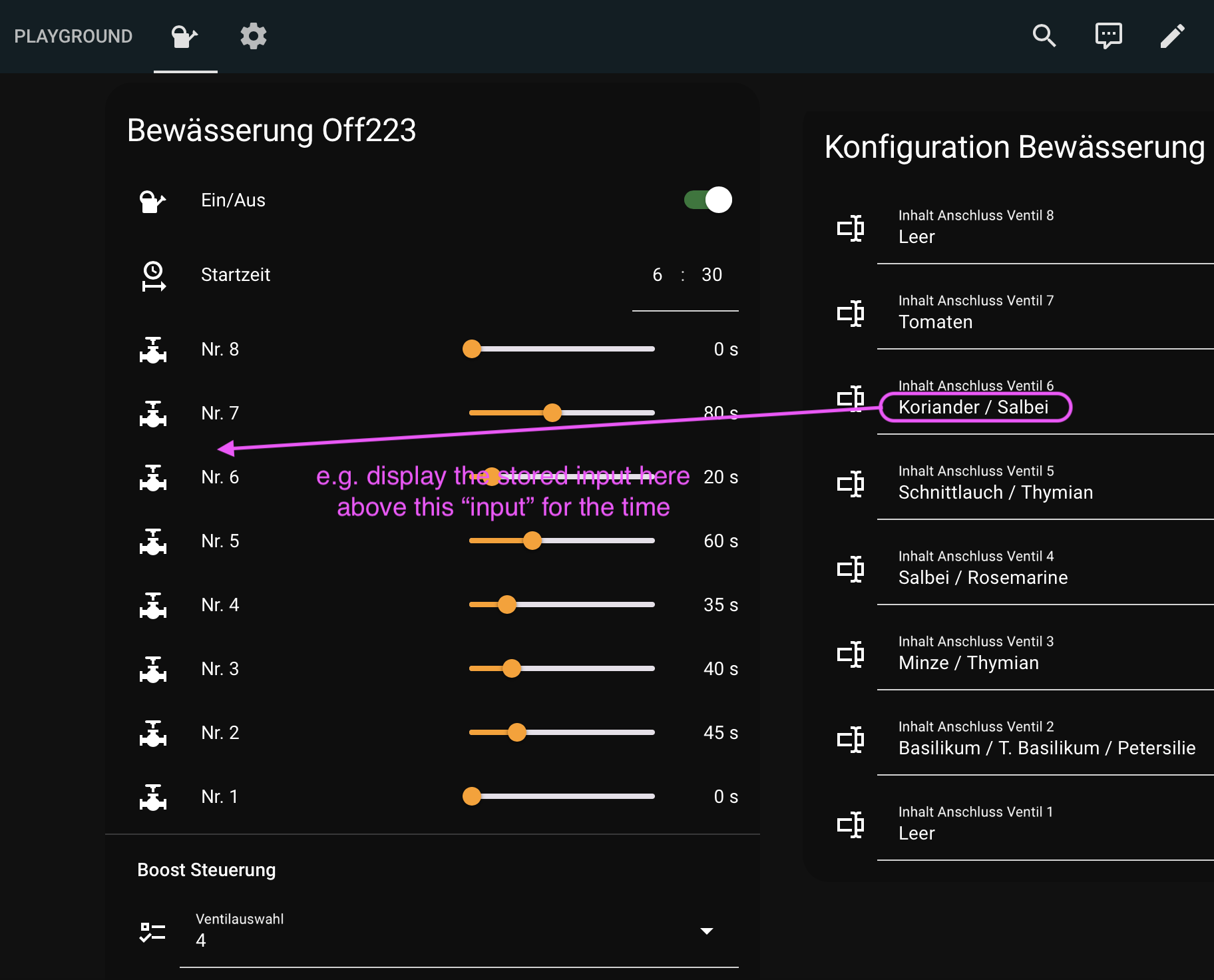The image size is (1214, 980).
Task: Click the PLAYGROUND title
Action: point(73,36)
